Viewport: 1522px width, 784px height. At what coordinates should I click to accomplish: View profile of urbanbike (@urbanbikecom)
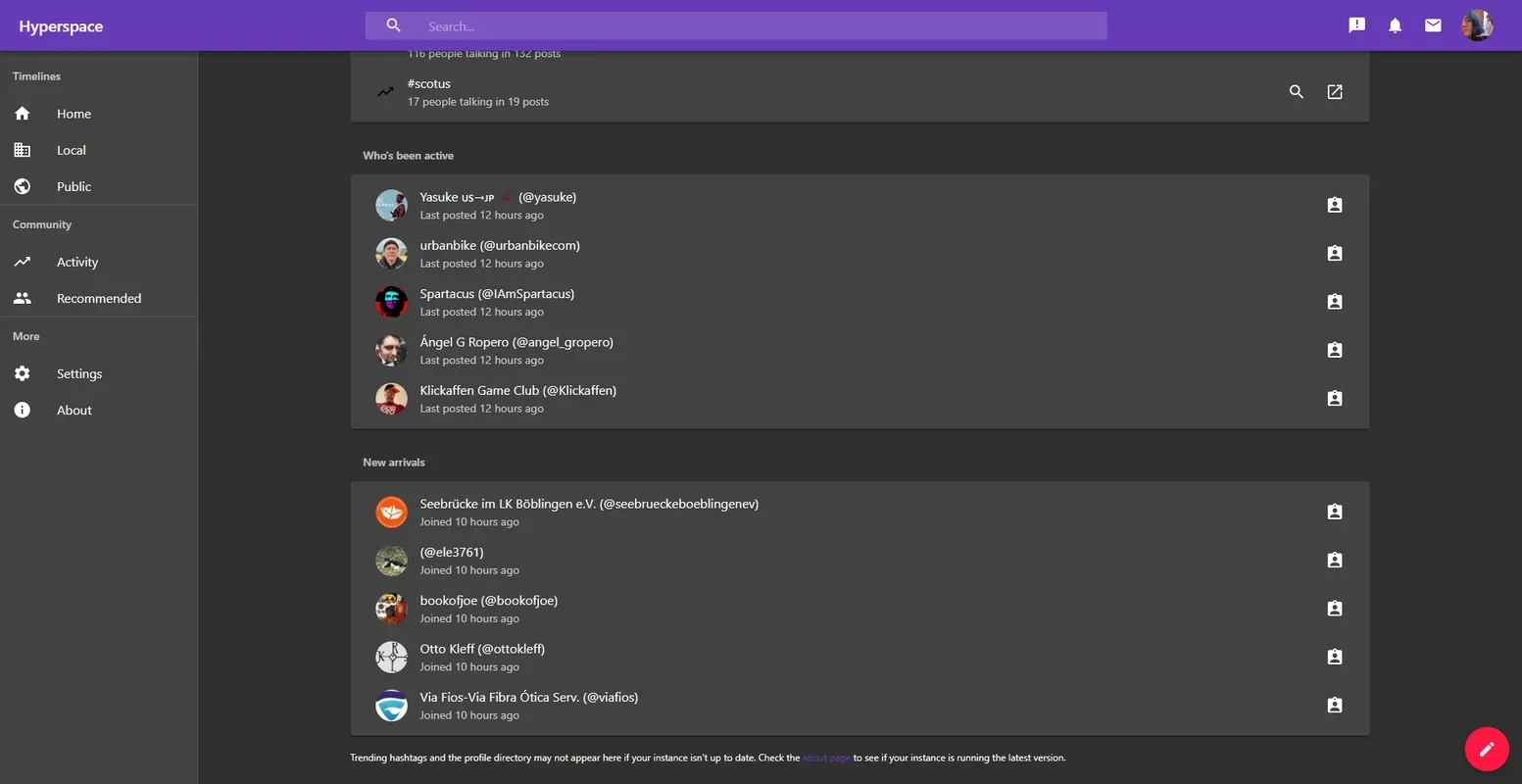pyautogui.click(x=1335, y=253)
